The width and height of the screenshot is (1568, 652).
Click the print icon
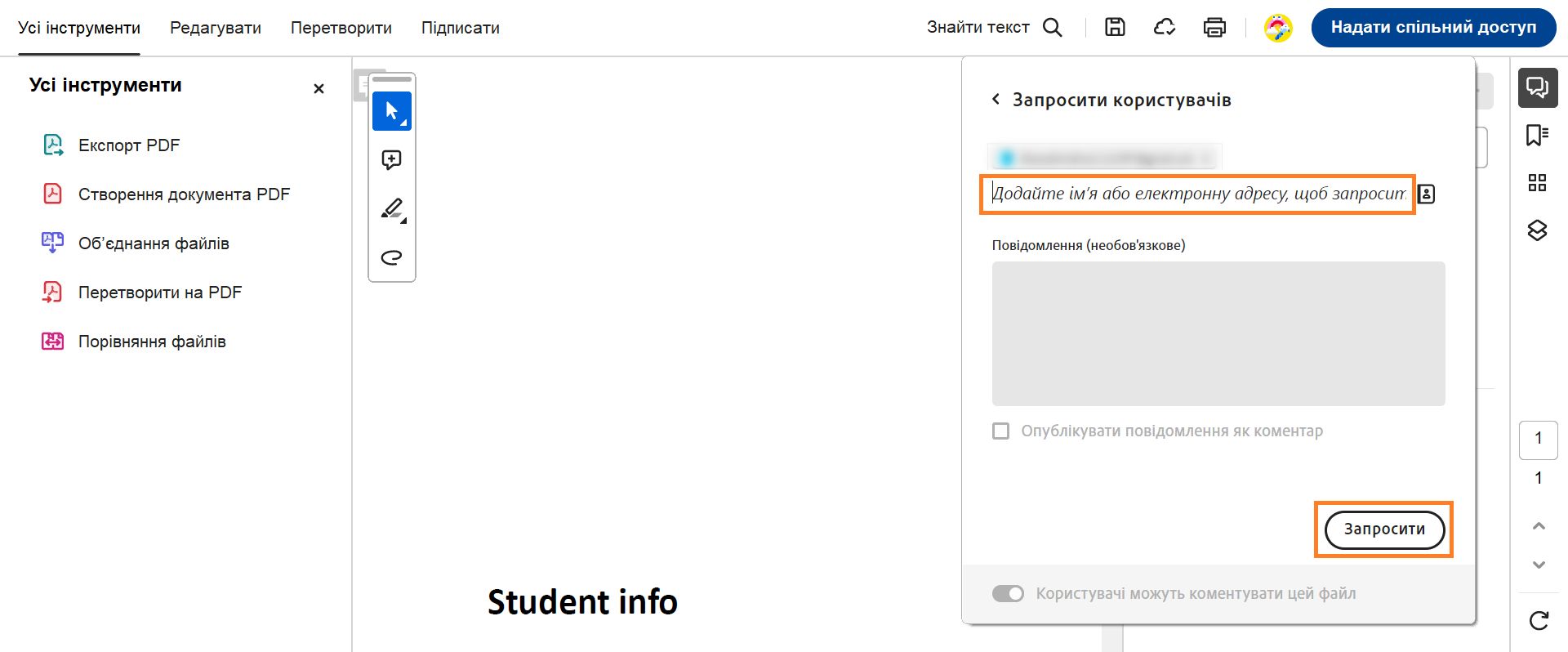(1214, 27)
